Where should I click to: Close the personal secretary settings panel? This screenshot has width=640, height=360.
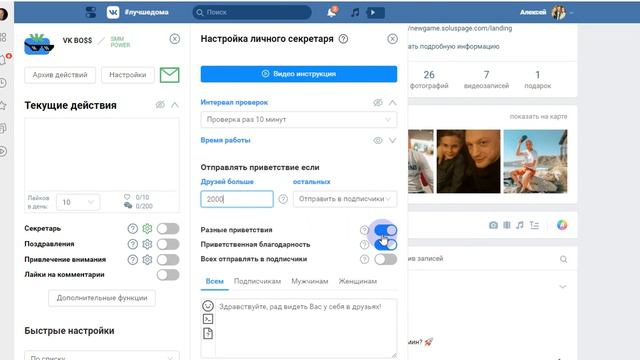(392, 39)
